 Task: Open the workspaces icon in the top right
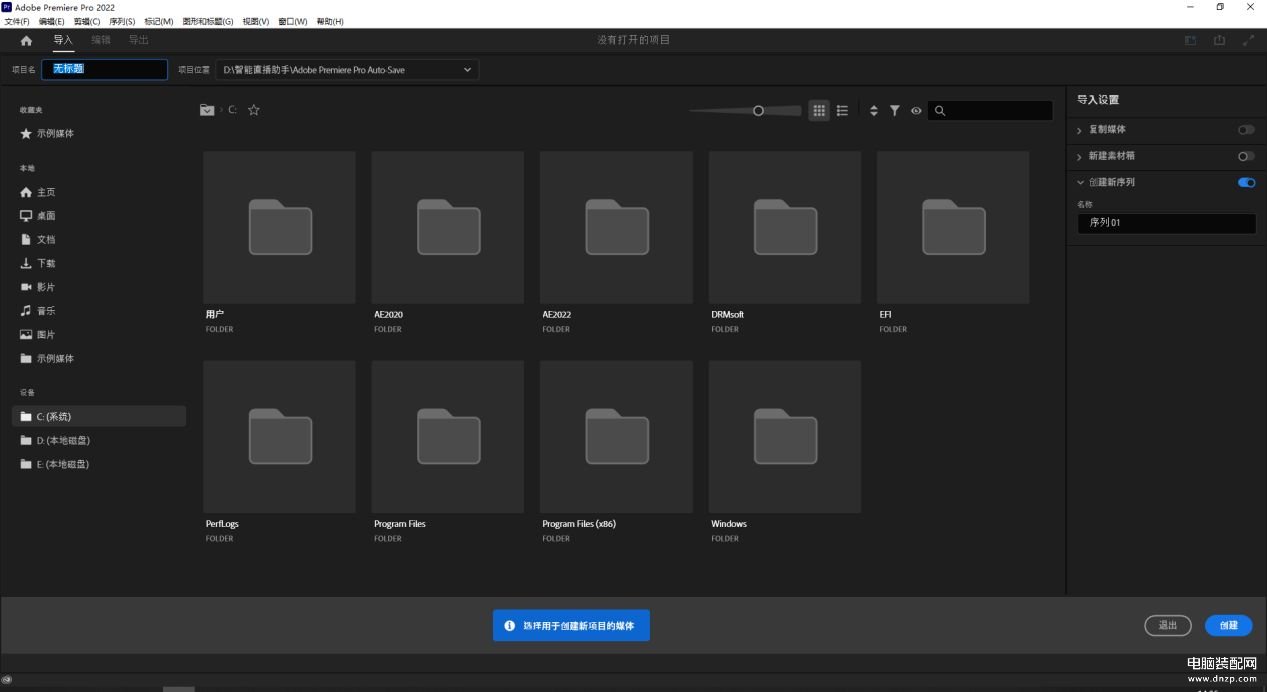(1190, 40)
